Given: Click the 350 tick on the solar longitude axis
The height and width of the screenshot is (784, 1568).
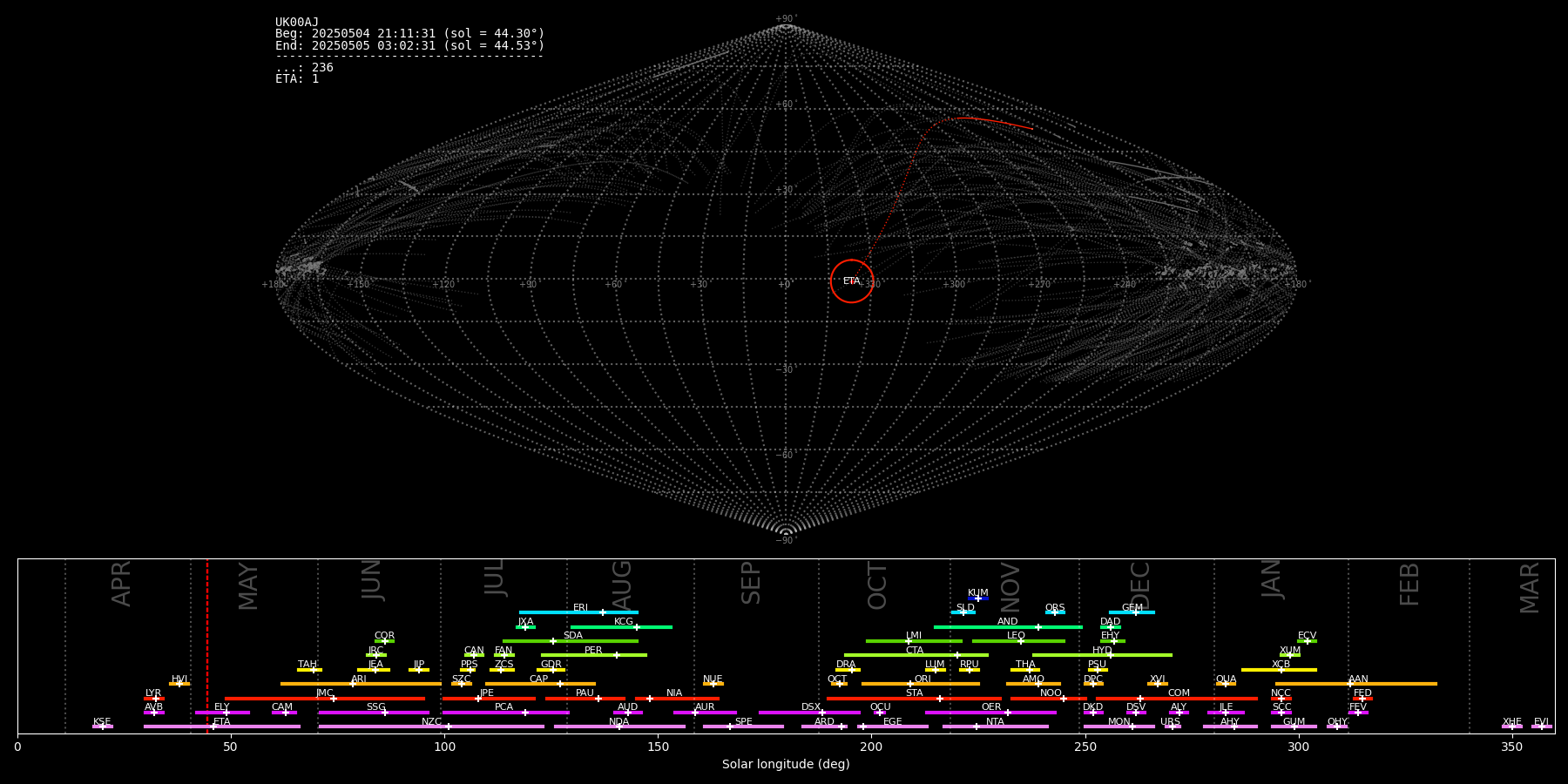Looking at the screenshot, I should (x=1511, y=747).
